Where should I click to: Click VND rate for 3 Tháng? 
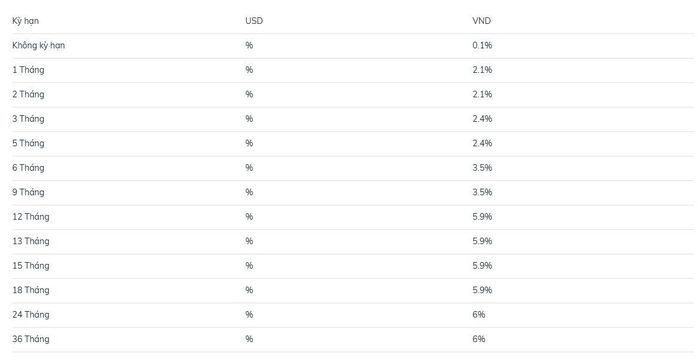(482, 119)
